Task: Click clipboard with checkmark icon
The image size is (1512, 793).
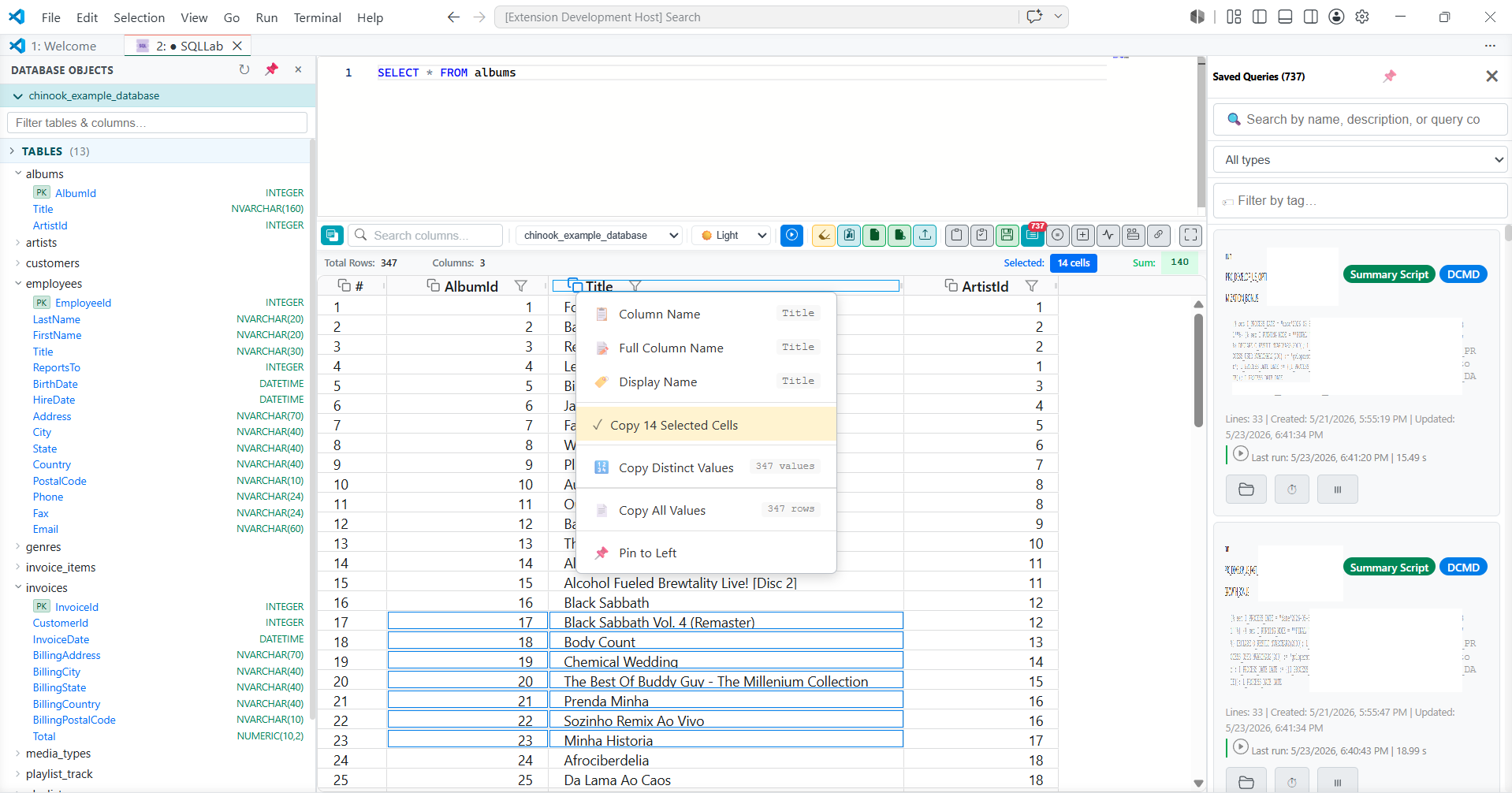Action: 981,235
